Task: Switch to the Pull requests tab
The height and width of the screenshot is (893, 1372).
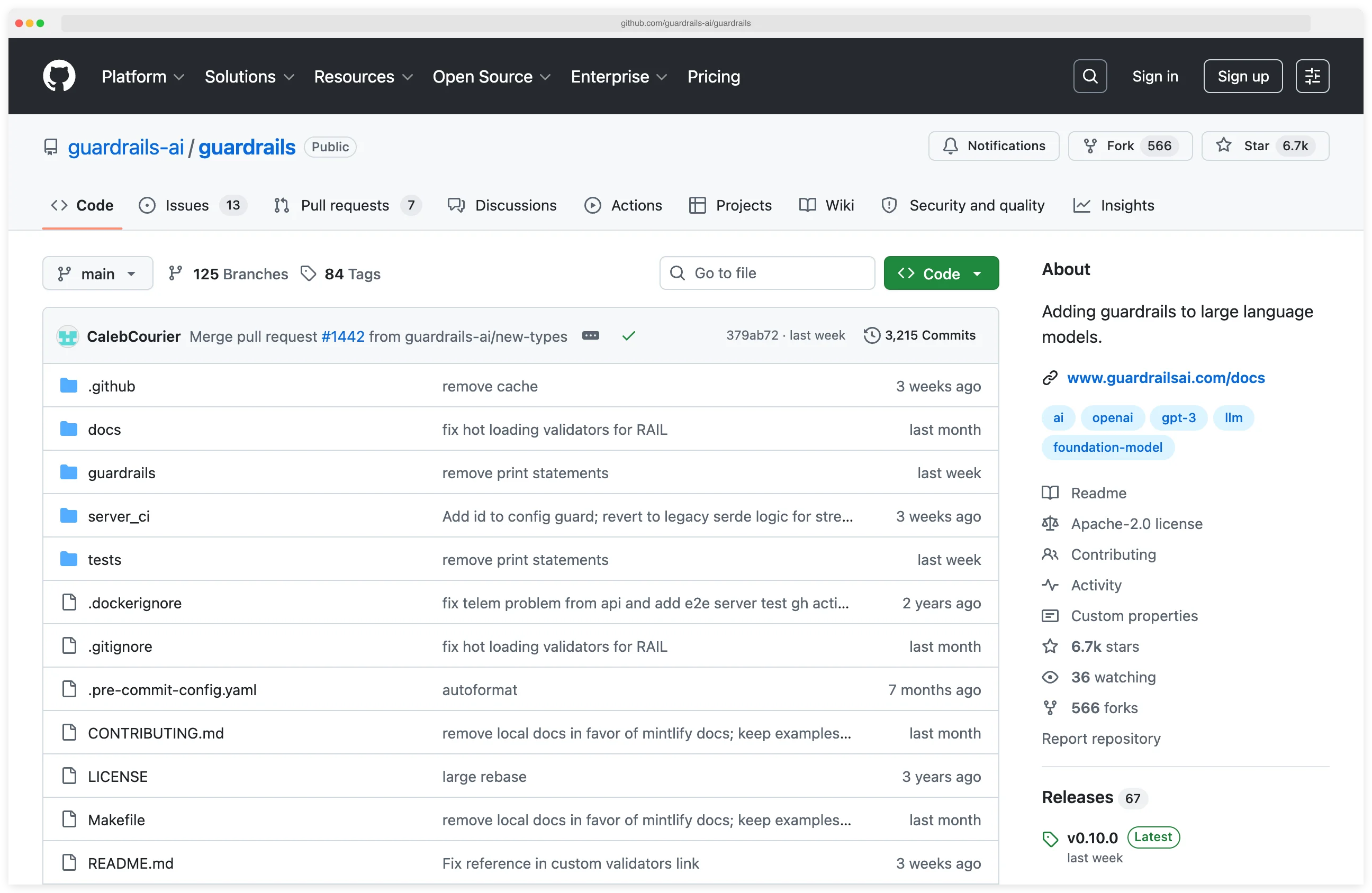Action: tap(345, 205)
